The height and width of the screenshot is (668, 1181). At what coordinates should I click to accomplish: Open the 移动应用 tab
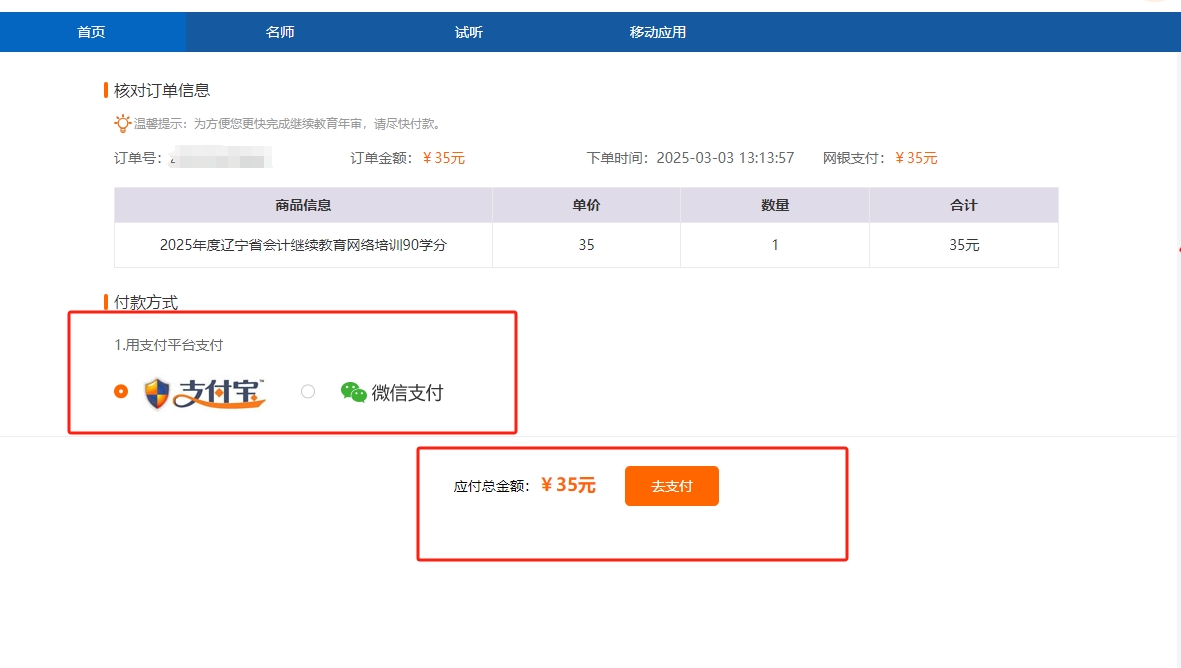(x=655, y=31)
